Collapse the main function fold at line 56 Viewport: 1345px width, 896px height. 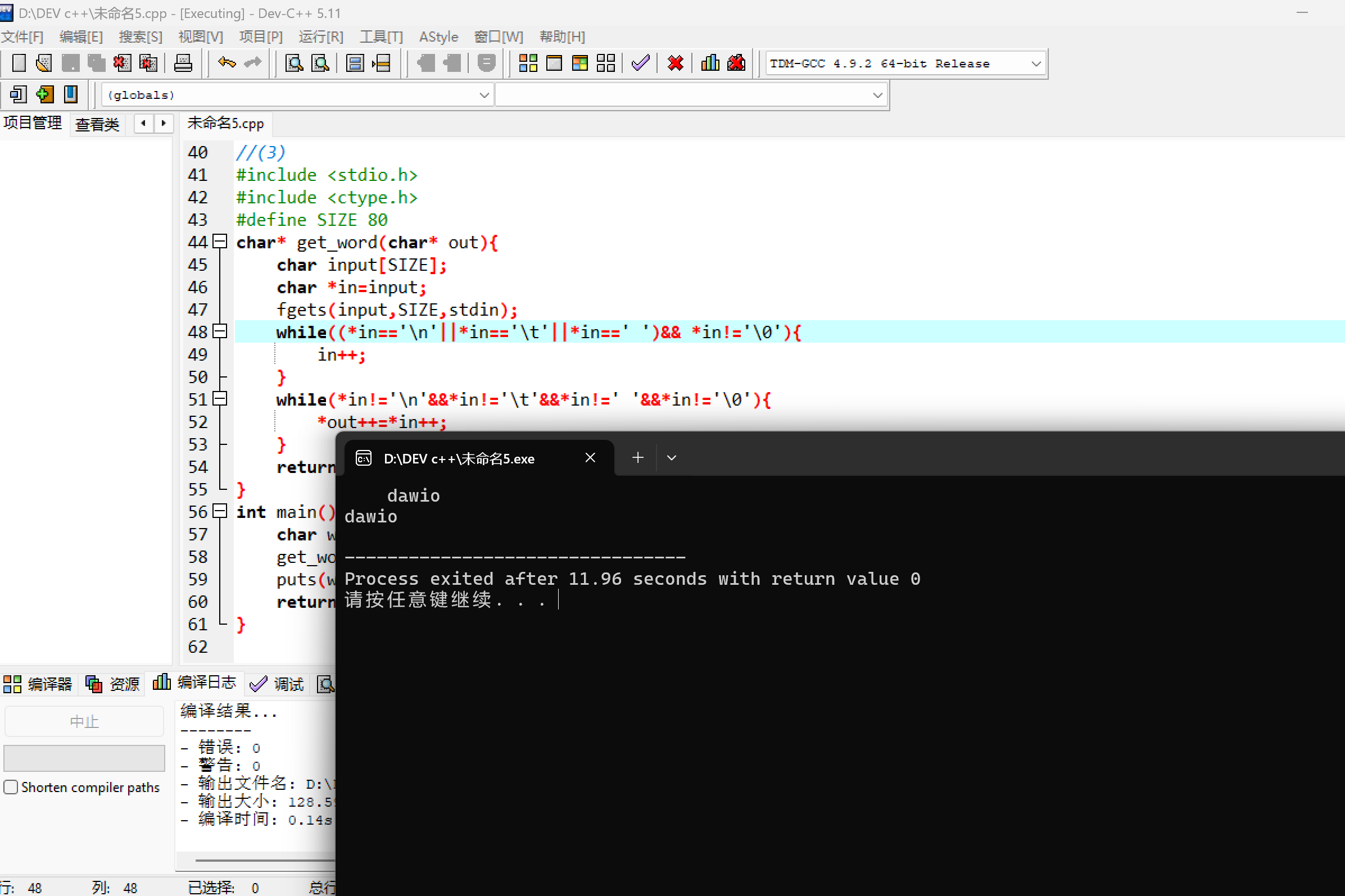click(x=220, y=511)
